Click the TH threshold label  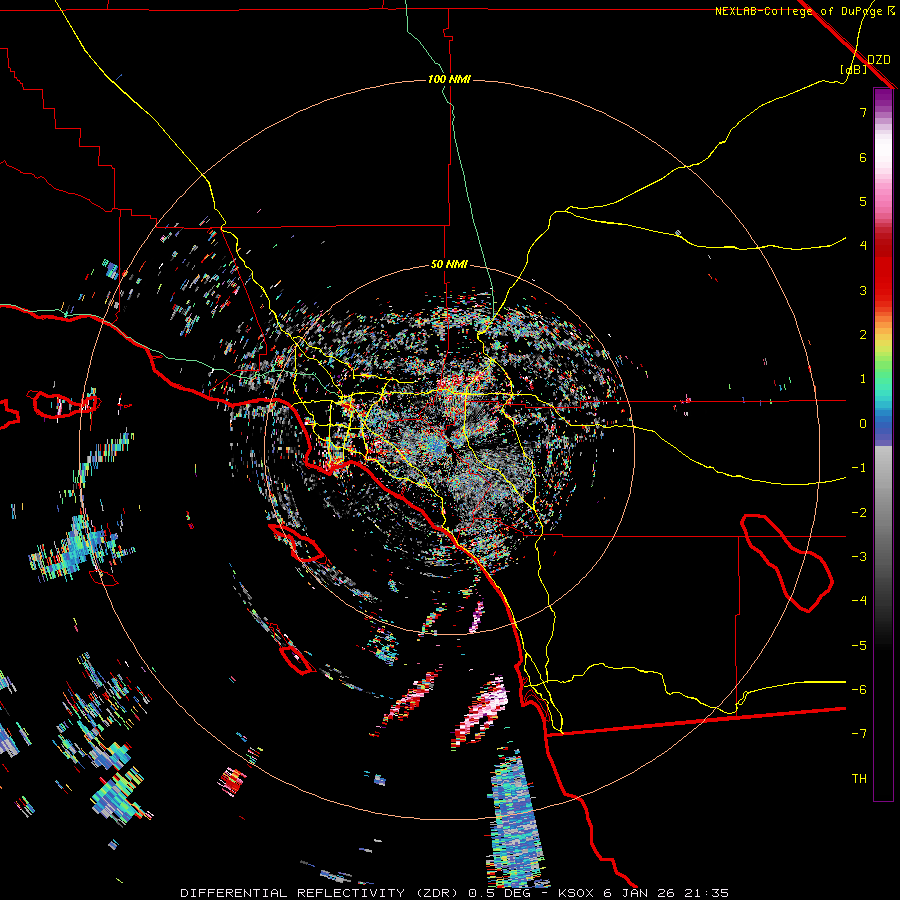859,779
